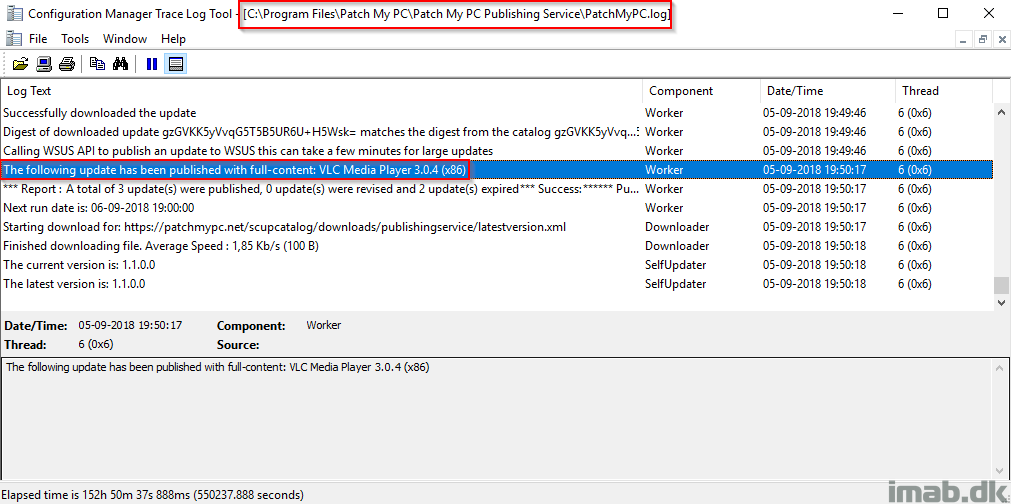Select the VLC Media Player published row
The image size is (1011, 504).
[496, 170]
